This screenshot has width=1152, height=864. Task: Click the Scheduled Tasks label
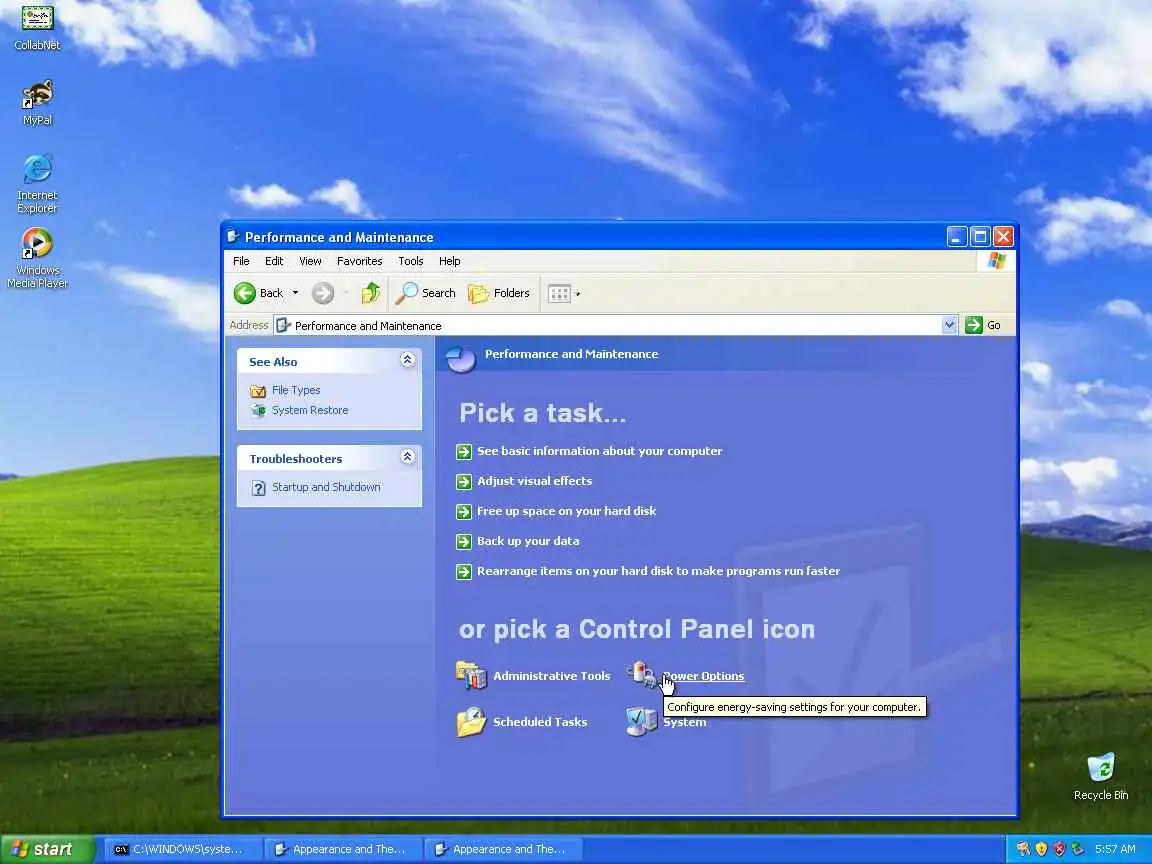coord(540,722)
